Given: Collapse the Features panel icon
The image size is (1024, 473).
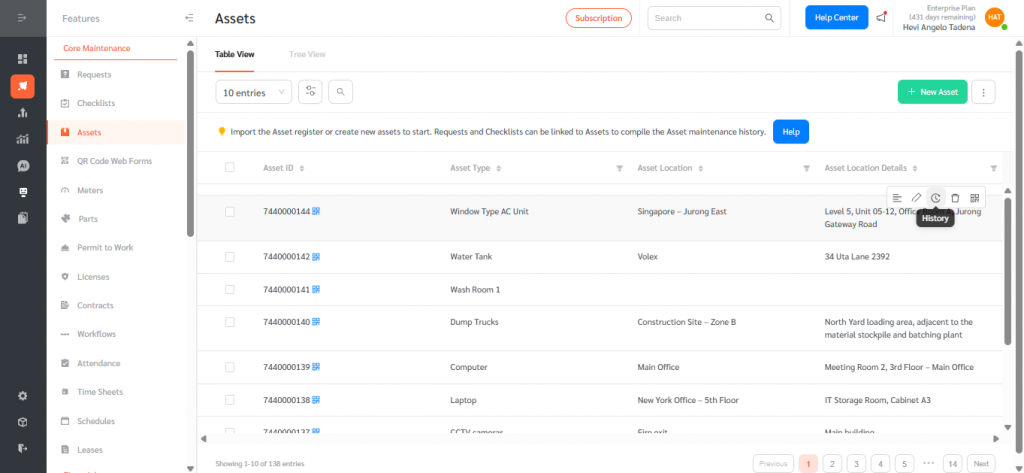Looking at the screenshot, I should click(x=189, y=18).
